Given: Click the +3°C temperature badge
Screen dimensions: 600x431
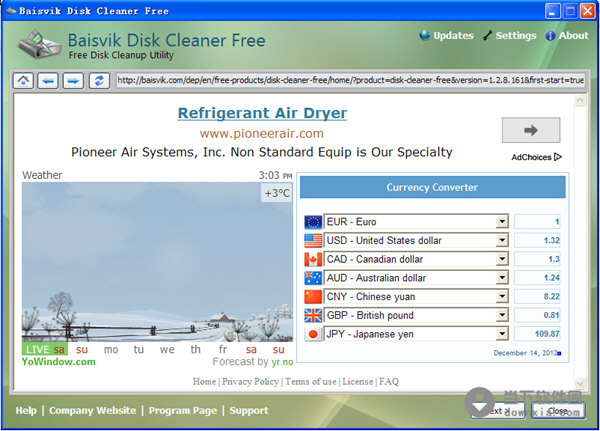Looking at the screenshot, I should point(277,193).
